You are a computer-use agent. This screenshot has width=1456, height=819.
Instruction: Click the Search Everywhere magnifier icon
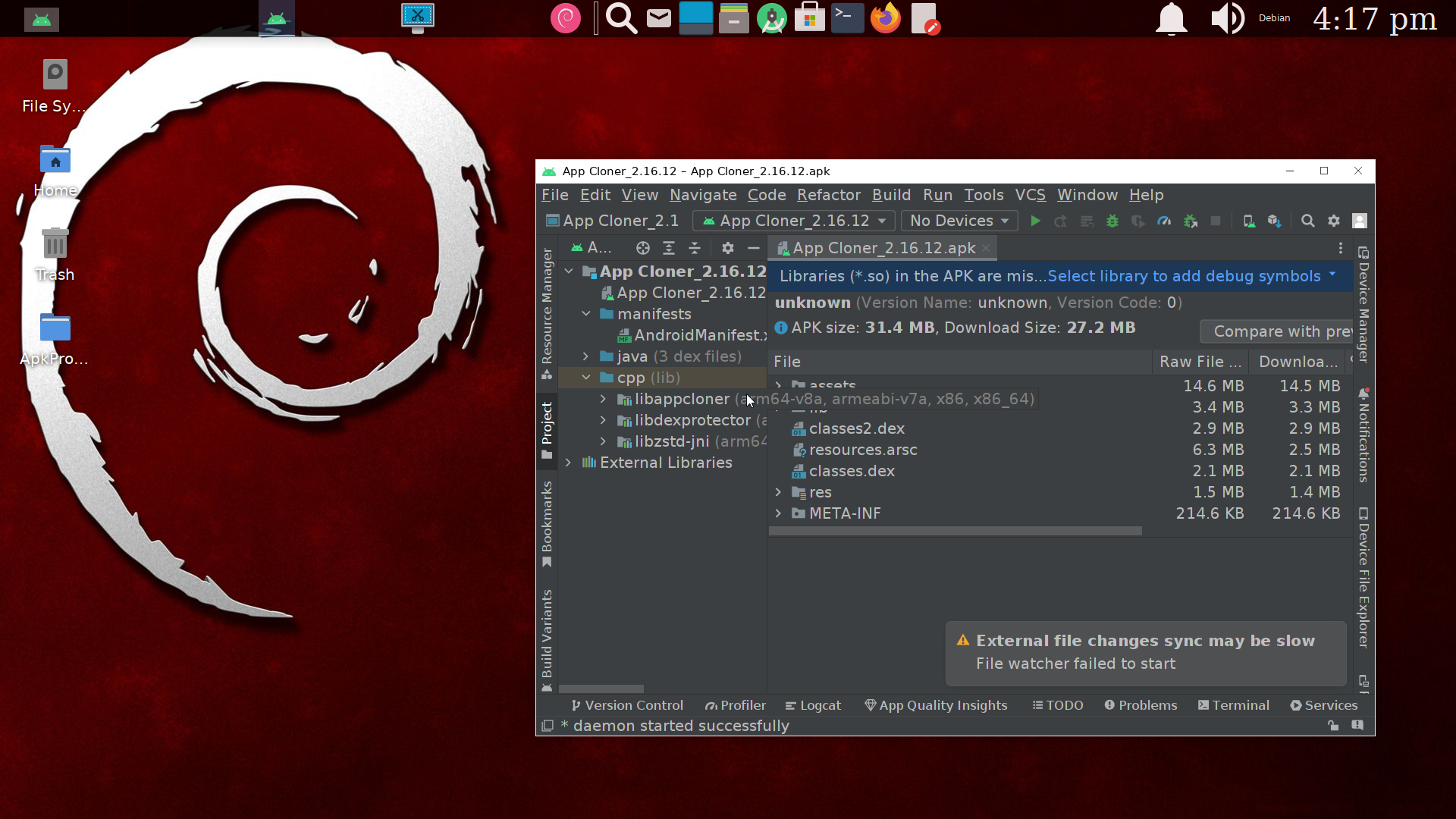(1308, 221)
